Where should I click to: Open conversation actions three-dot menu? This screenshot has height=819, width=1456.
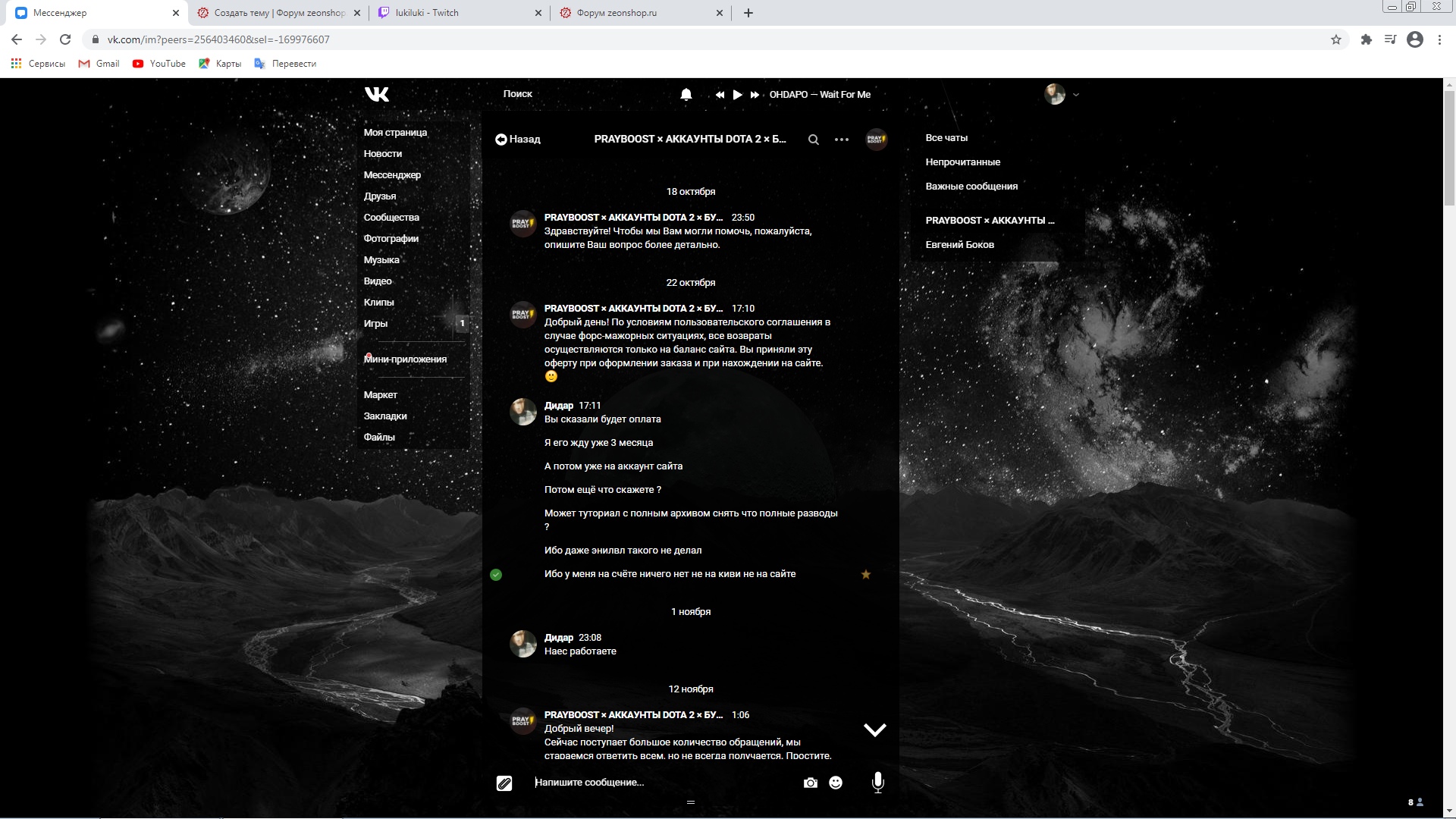point(842,140)
